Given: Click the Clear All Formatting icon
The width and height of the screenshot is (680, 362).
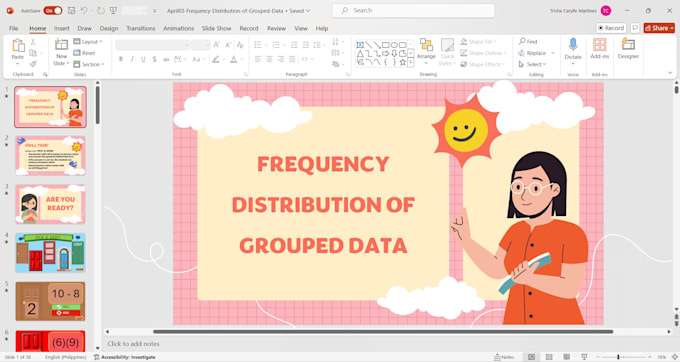Looking at the screenshot, I should pyautogui.click(x=240, y=45).
